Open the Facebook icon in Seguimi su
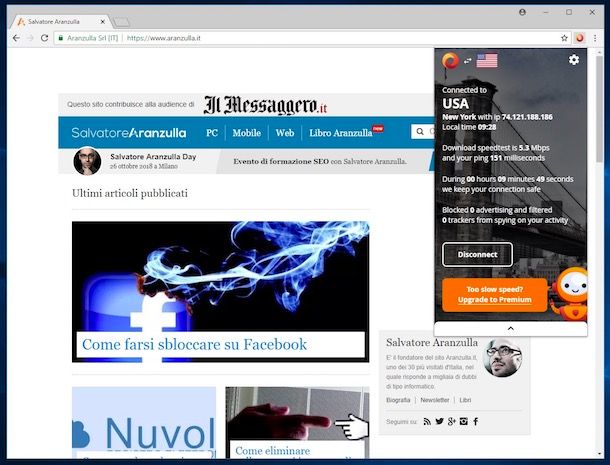Viewport: 610px width, 465px height. tap(475, 421)
